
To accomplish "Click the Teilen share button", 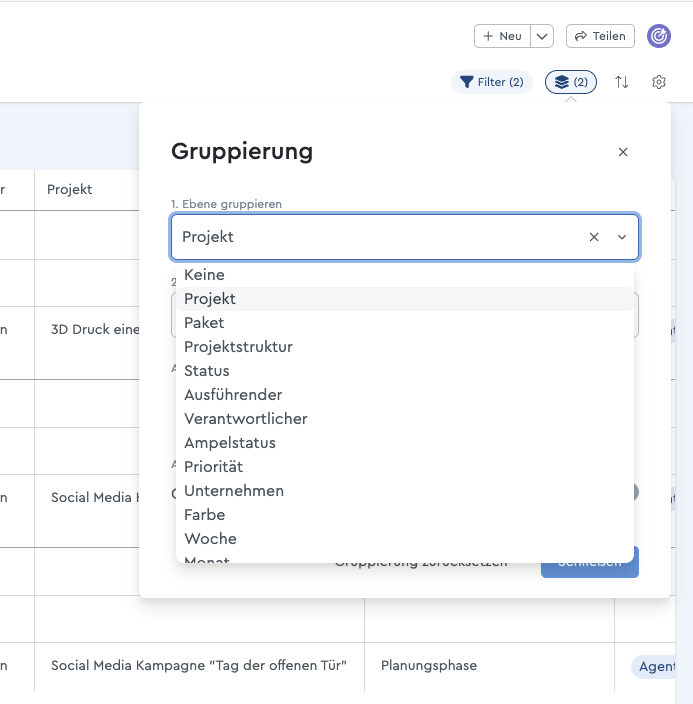I will tap(600, 36).
